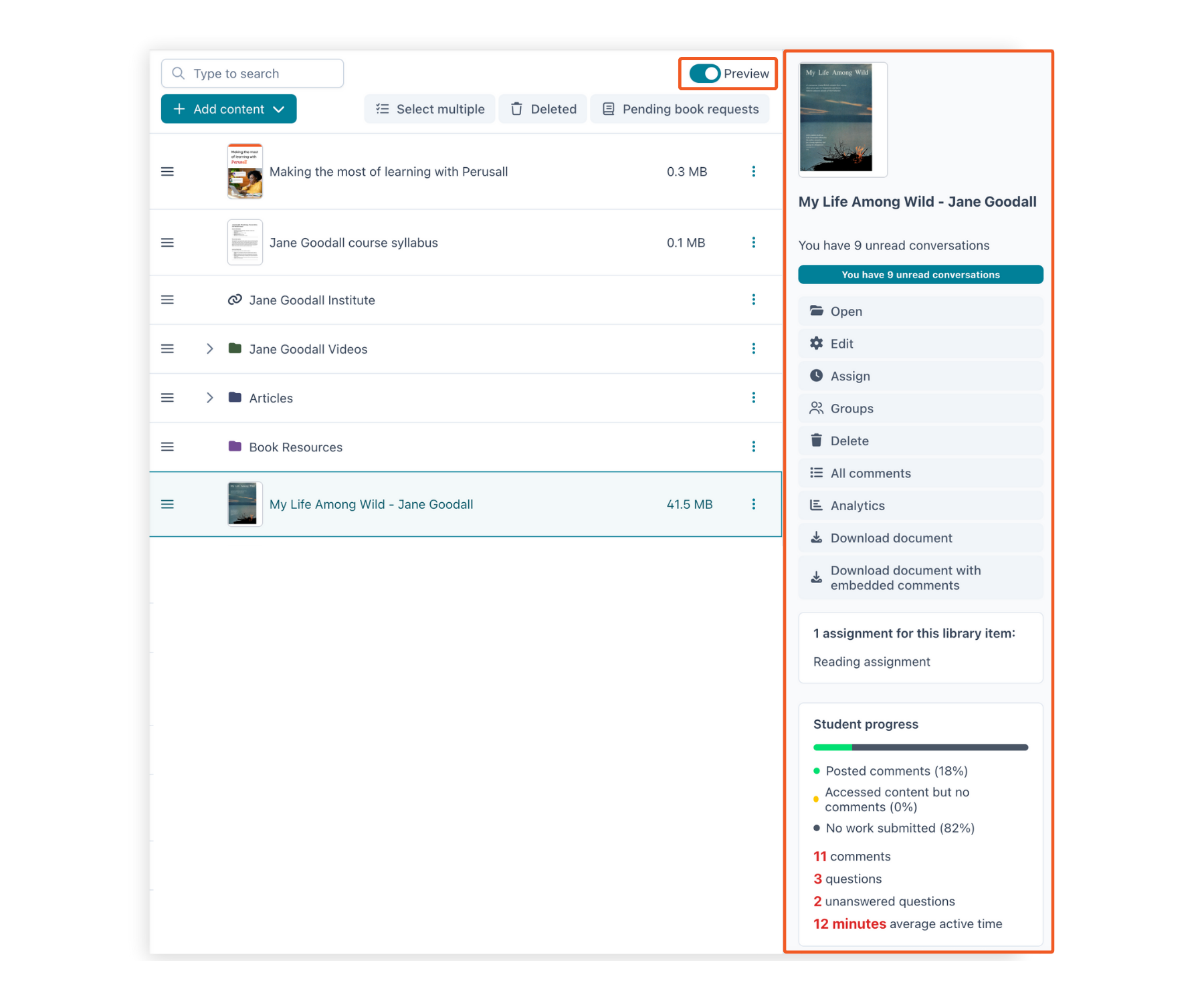Screen dimensions: 1204x1003
Task: Open the three-dot menu for Jane Goodall Institute
Action: click(754, 300)
